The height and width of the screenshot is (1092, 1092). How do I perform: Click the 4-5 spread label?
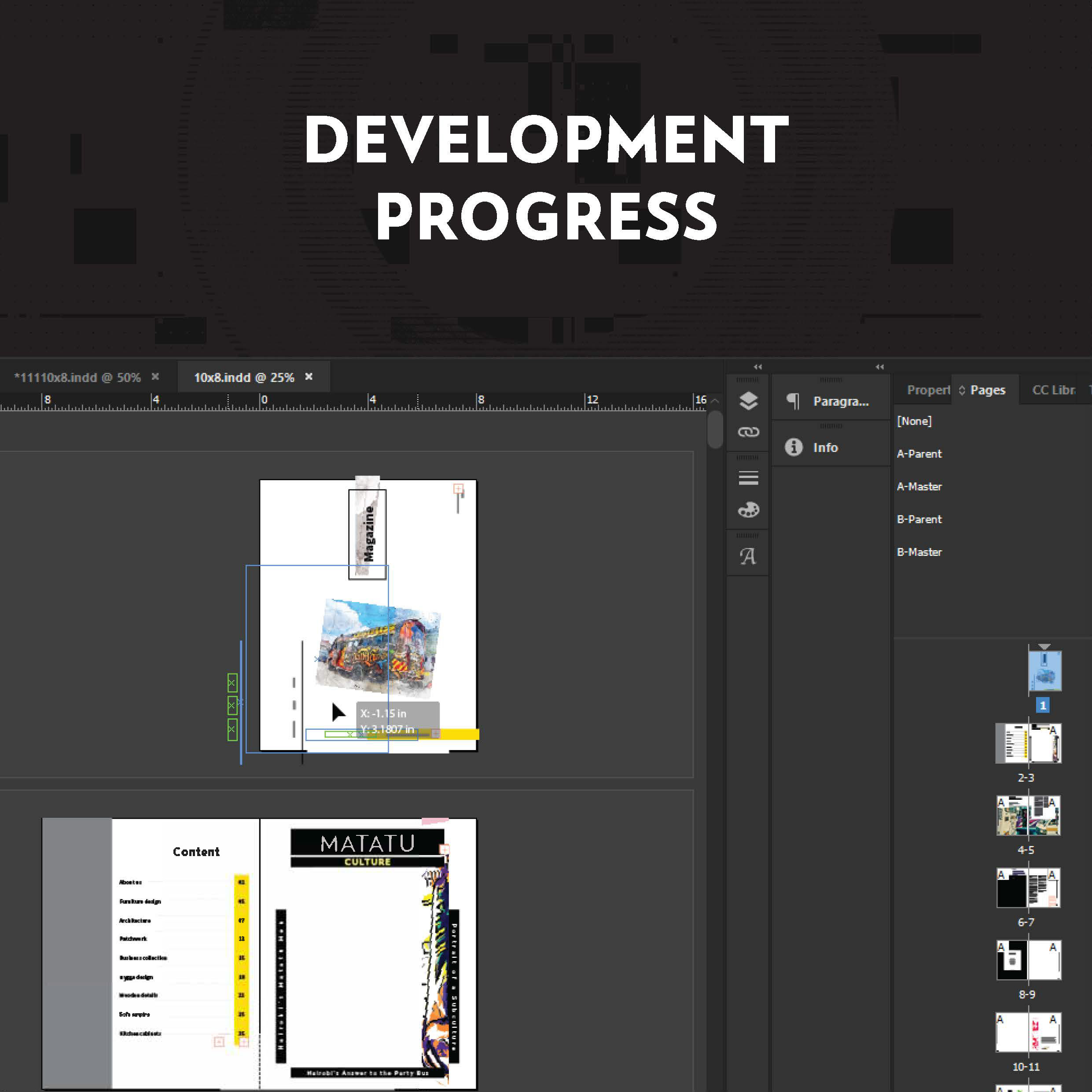pos(1026,850)
